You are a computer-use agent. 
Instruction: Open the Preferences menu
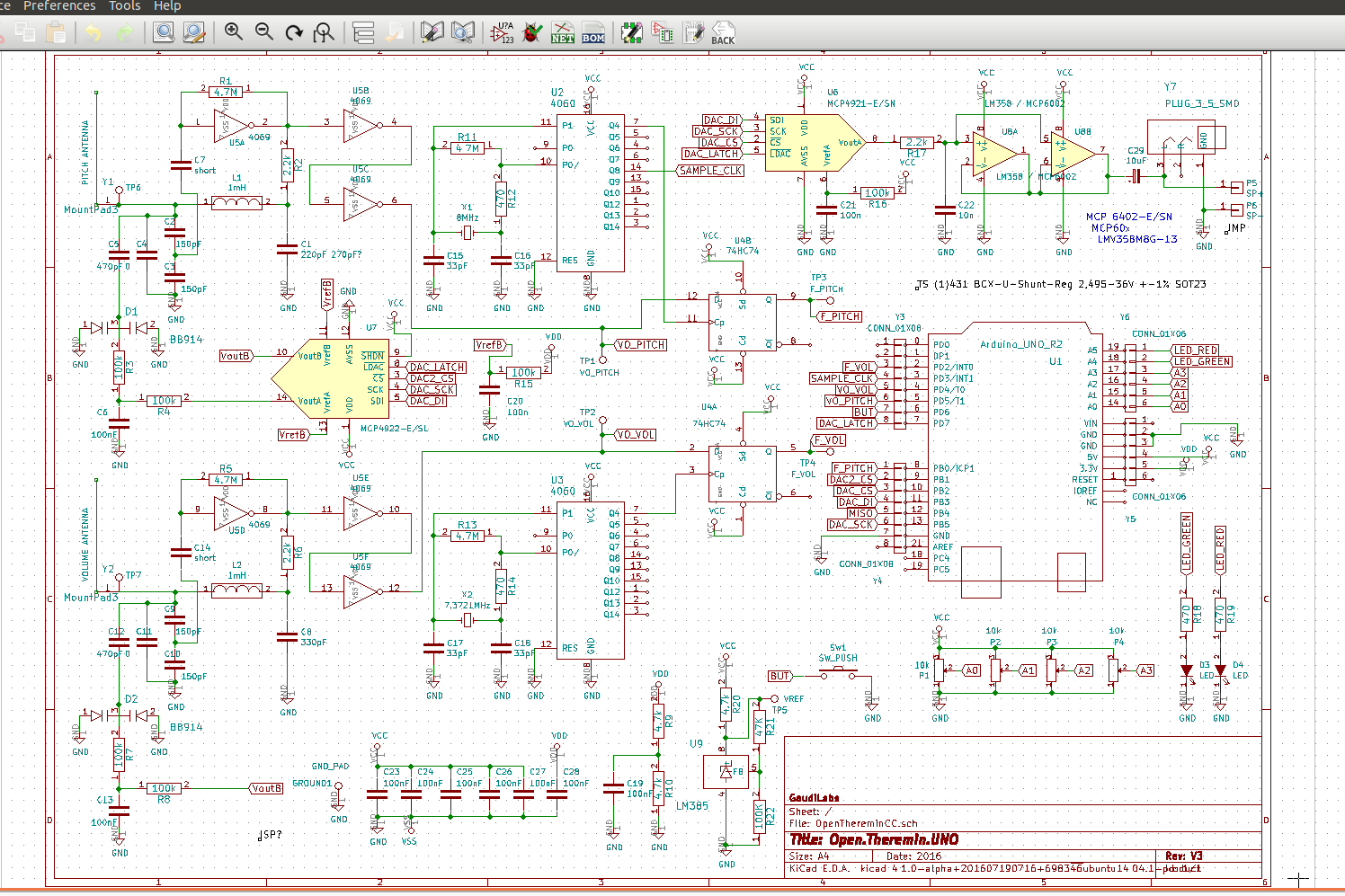pyautogui.click(x=59, y=5)
